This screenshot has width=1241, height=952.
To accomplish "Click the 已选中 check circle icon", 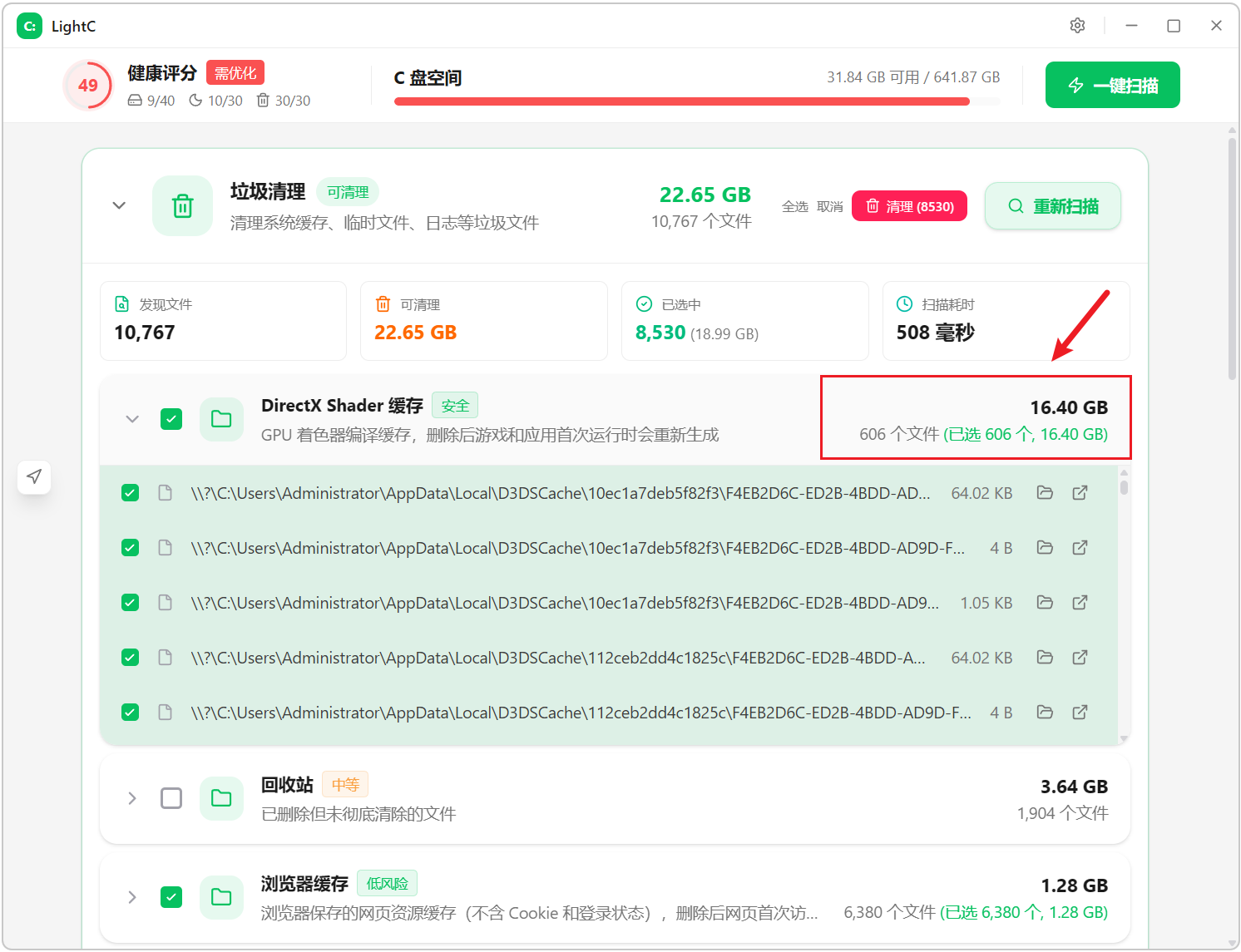I will (x=644, y=304).
